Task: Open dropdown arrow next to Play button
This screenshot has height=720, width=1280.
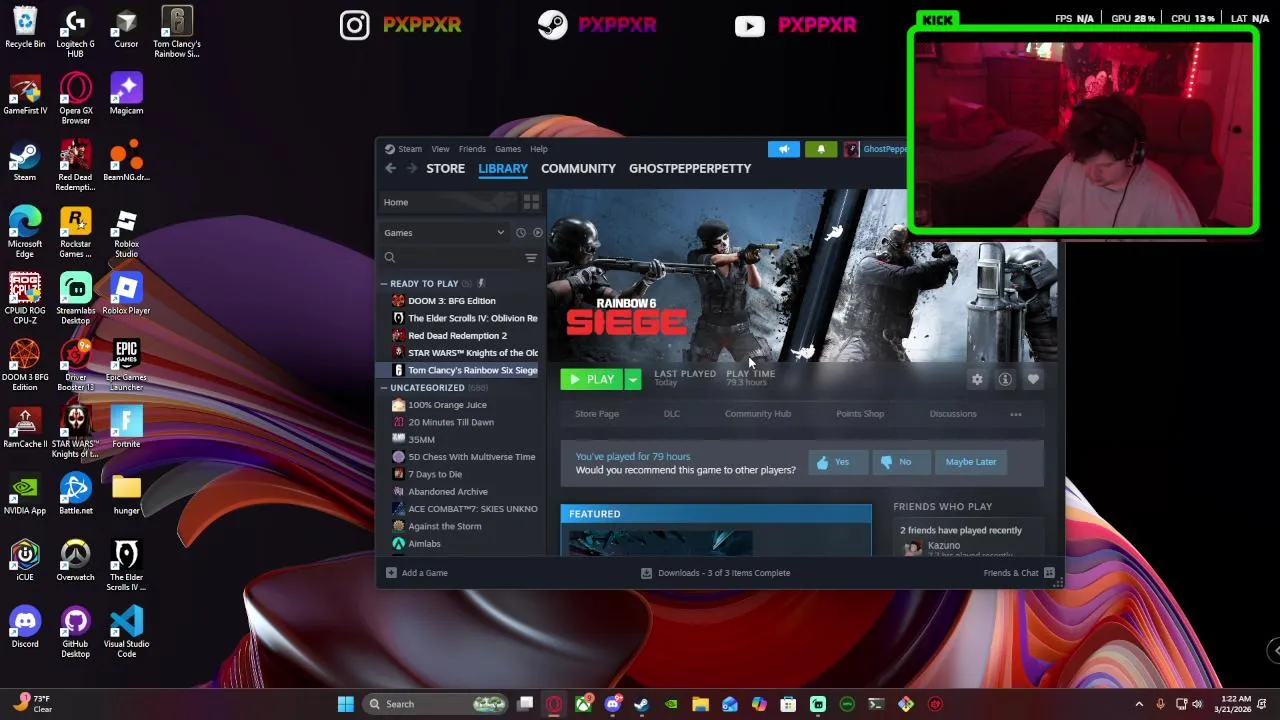Action: (x=632, y=380)
